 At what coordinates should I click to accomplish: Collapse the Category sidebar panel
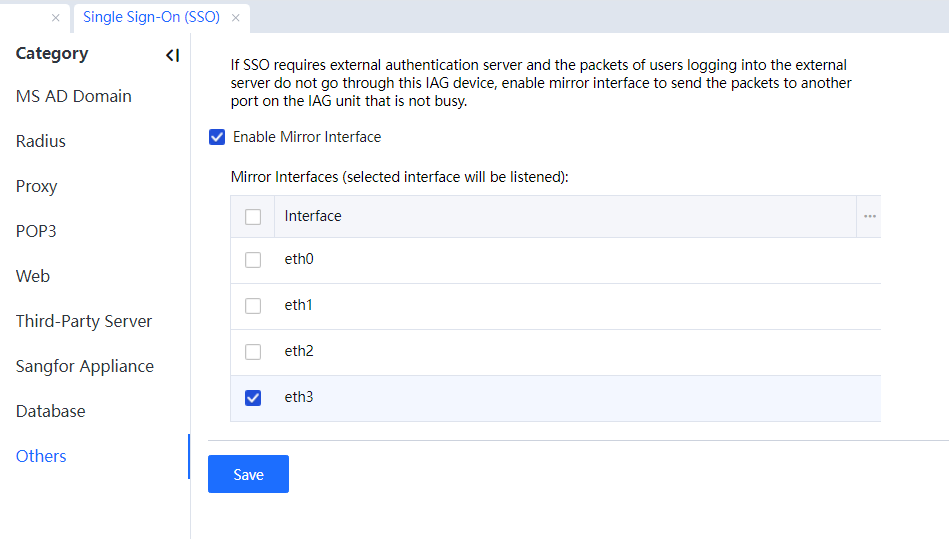[x=172, y=55]
